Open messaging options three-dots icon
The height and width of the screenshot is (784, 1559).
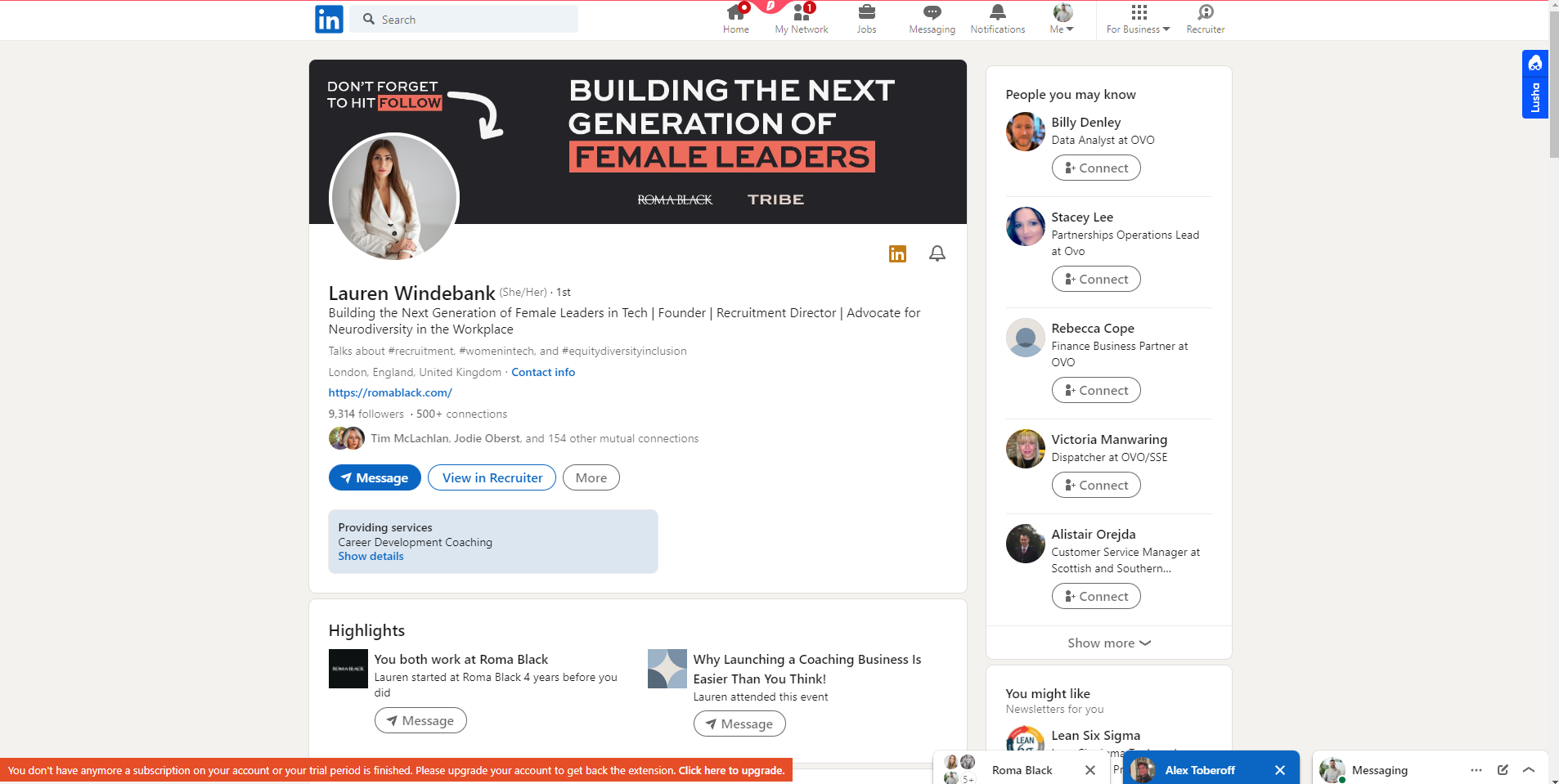(x=1476, y=770)
